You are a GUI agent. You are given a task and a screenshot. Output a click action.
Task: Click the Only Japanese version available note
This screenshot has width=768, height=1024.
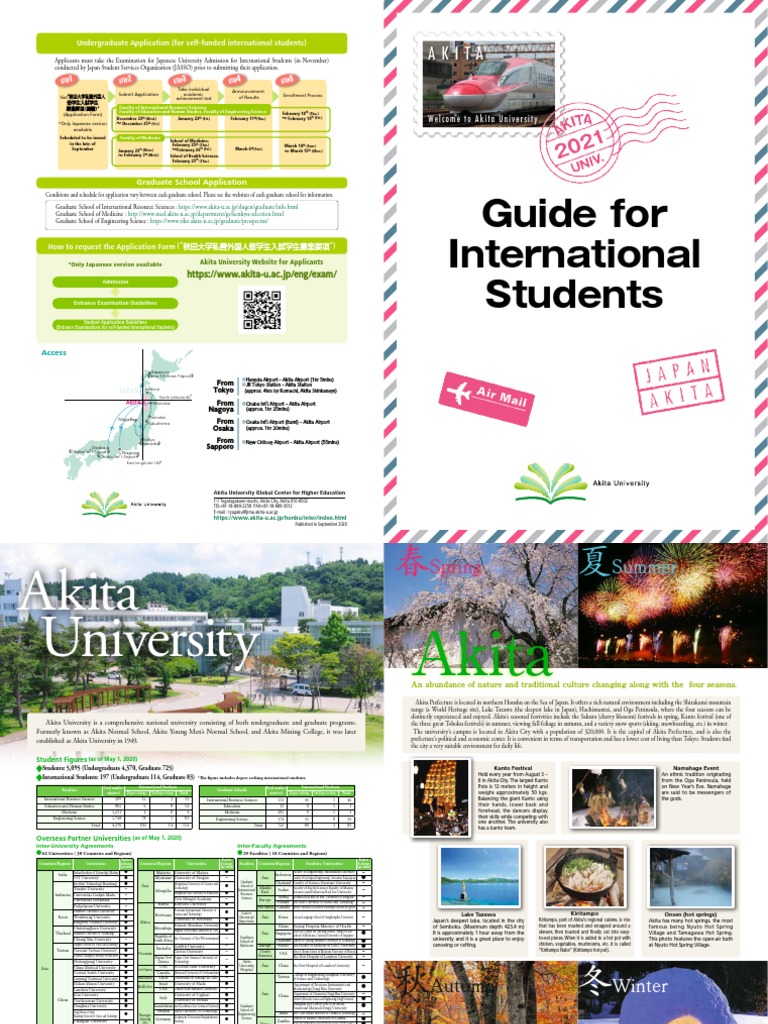click(115, 264)
